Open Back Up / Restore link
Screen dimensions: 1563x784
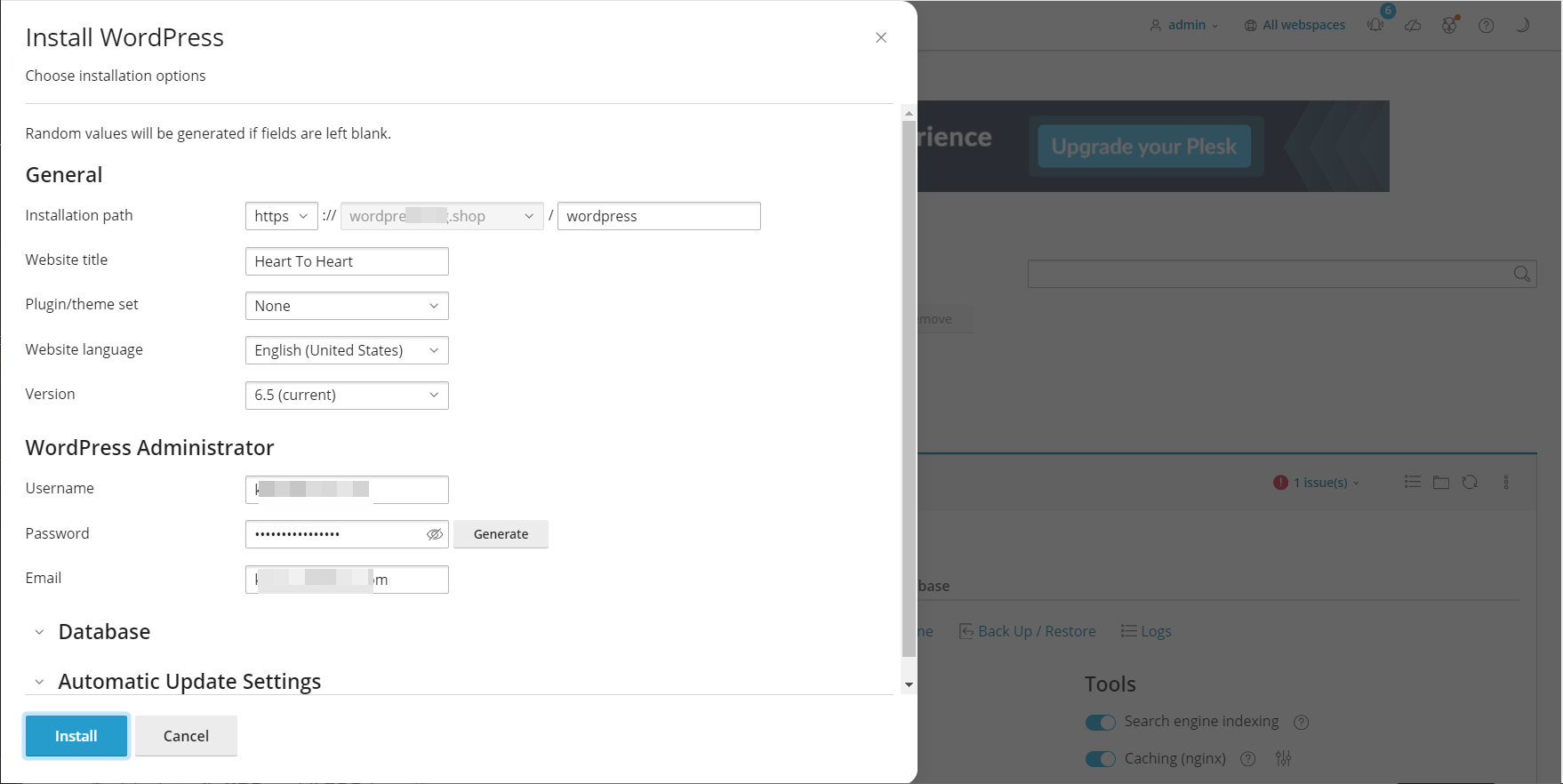point(1028,631)
